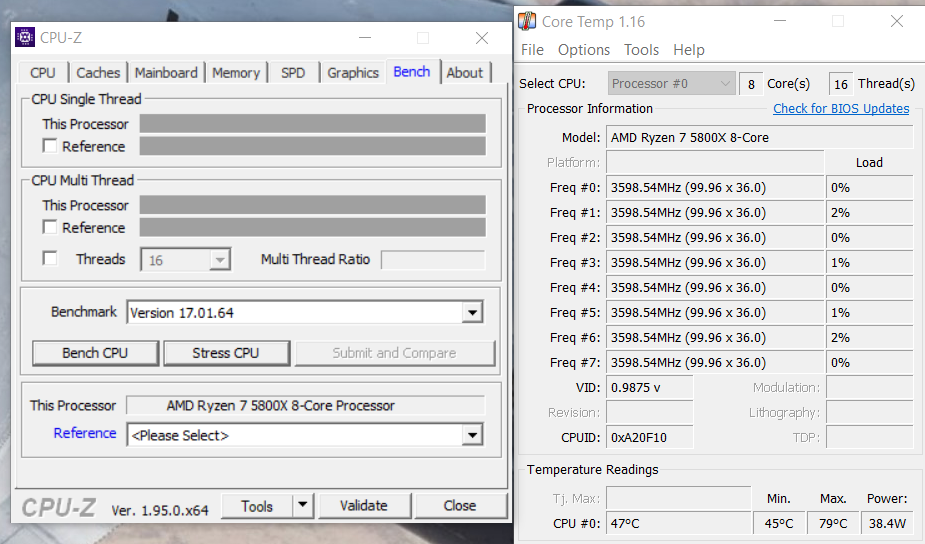
Task: Click the Close button in CPU-Z
Action: tap(460, 506)
